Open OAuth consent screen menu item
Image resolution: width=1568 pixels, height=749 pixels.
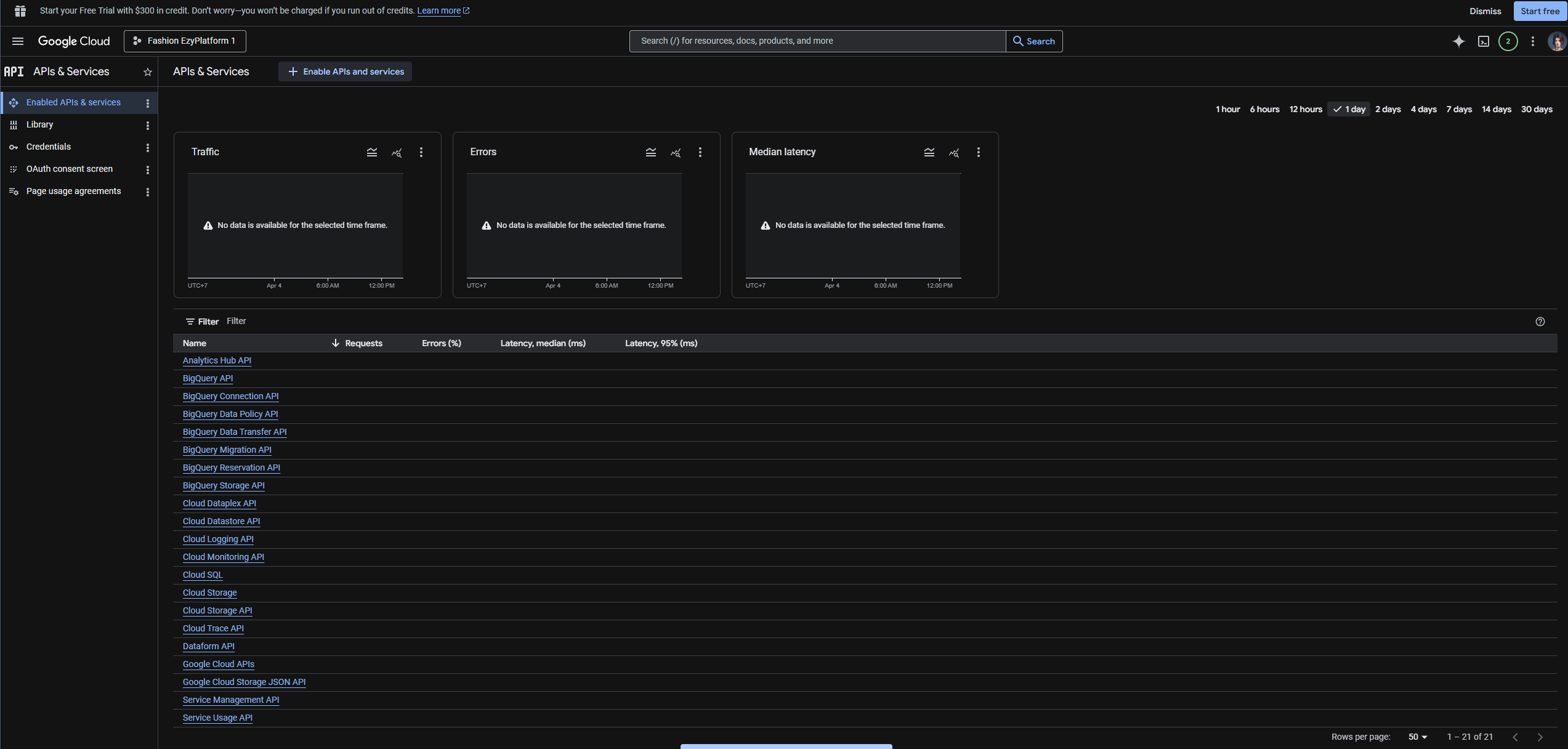(x=70, y=169)
